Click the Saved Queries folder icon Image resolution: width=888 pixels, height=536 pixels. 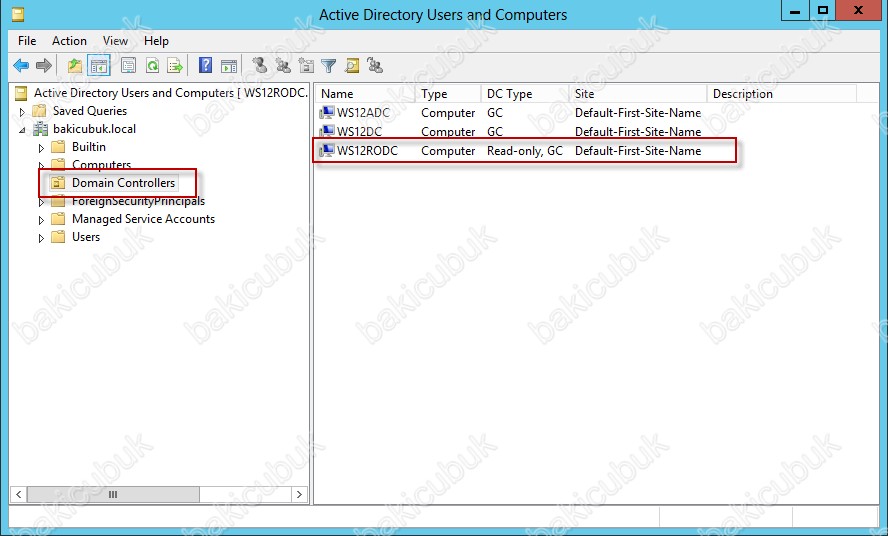40,110
